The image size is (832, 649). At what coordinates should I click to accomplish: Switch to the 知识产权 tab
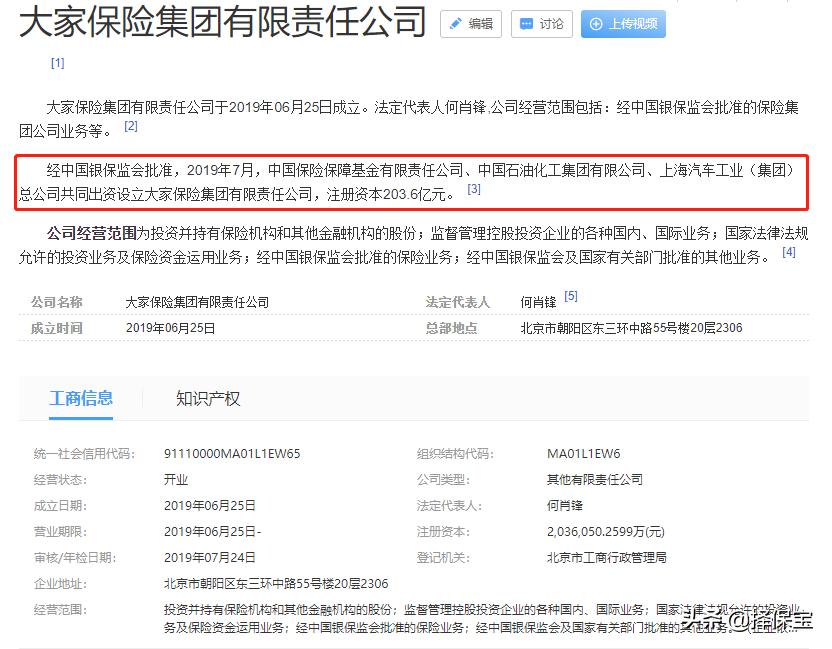[207, 397]
